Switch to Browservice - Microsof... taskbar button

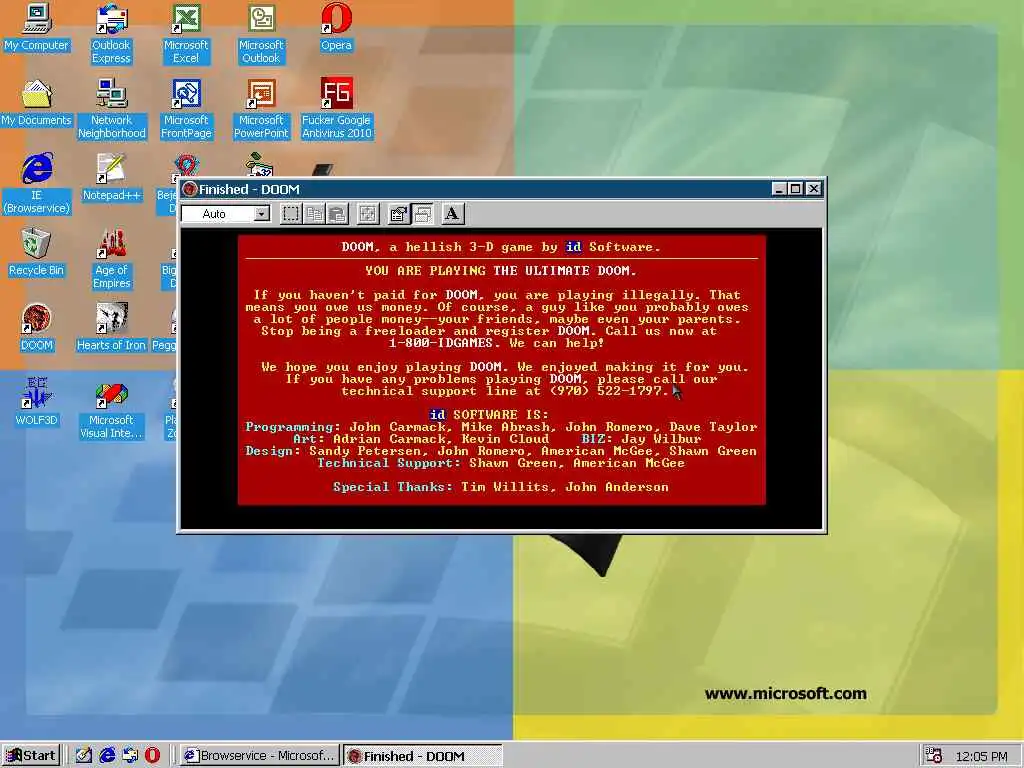click(x=260, y=756)
